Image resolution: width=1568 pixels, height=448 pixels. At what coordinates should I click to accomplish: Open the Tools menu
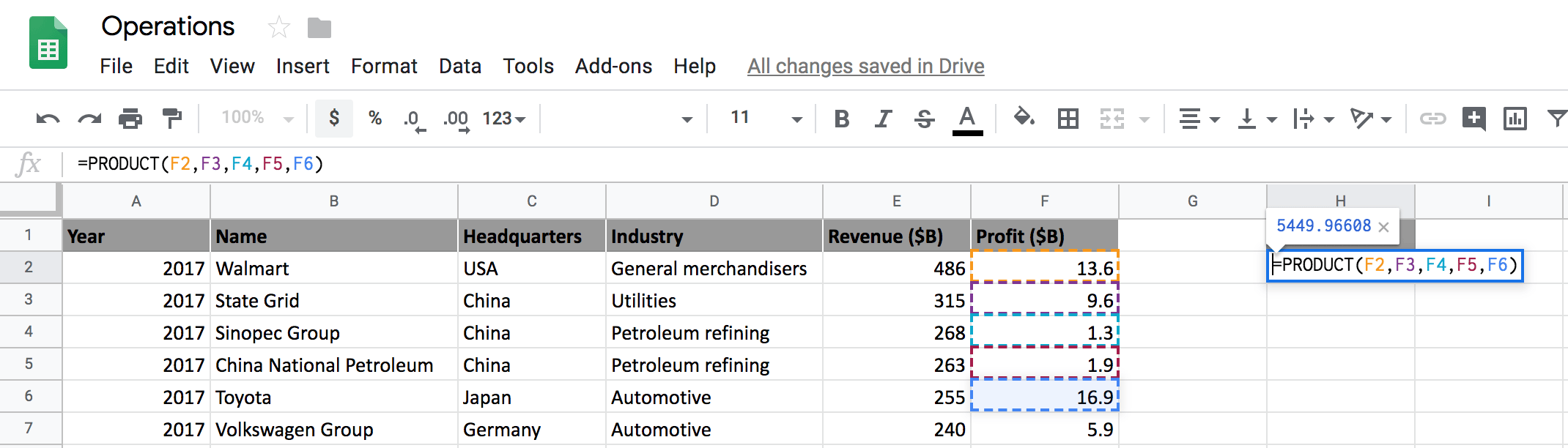pos(528,66)
